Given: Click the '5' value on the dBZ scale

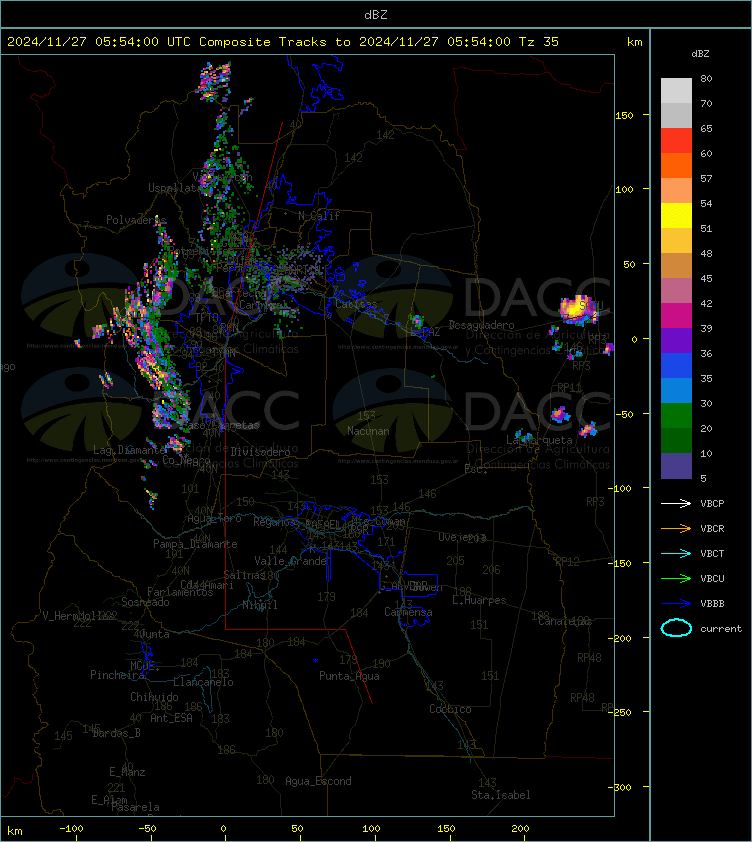Looking at the screenshot, I should coord(704,478).
